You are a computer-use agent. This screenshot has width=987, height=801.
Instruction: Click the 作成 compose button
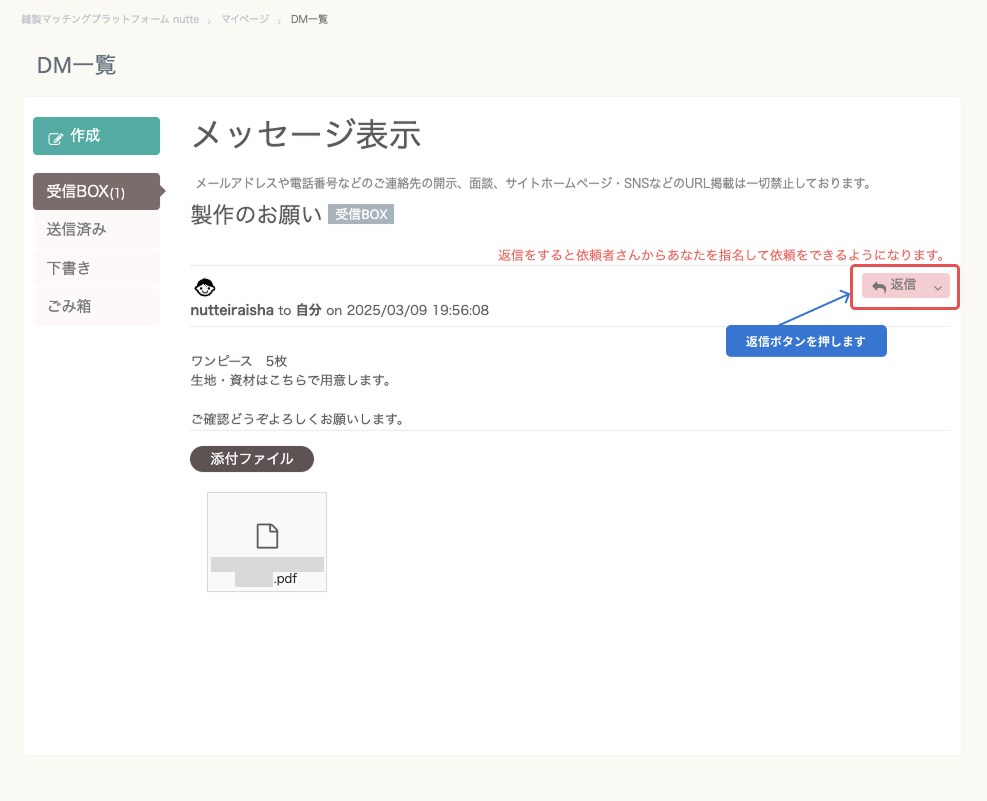[96, 136]
